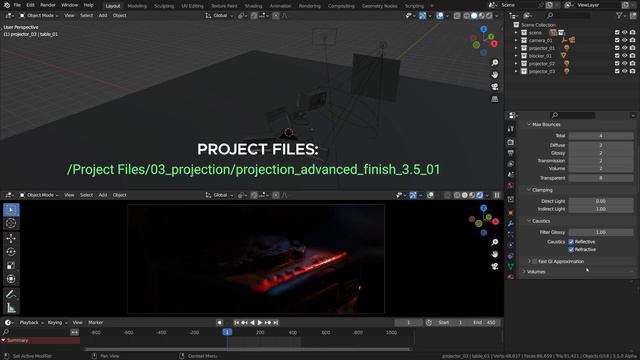Viewport: 640px width, 360px height.
Task: Select the Select Box tool in lower viewport
Action: [11, 210]
